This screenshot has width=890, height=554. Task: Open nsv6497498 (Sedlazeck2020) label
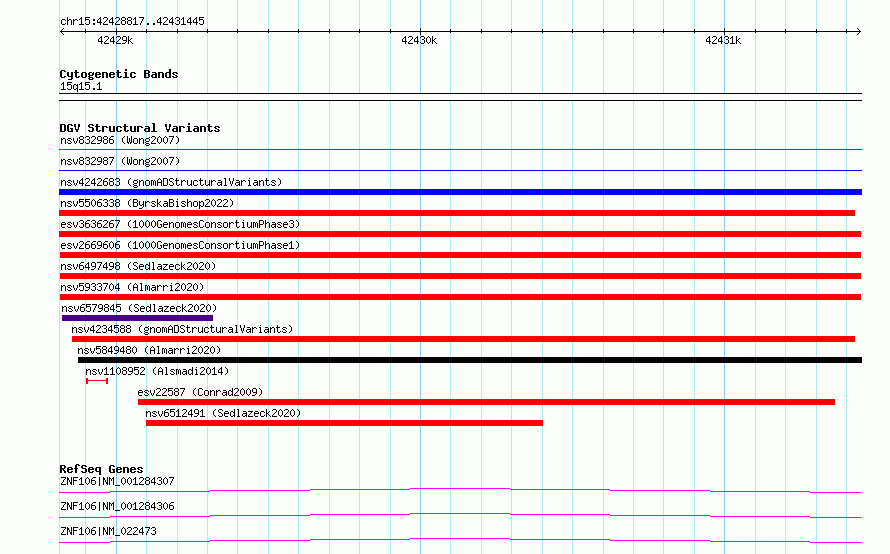click(x=138, y=266)
